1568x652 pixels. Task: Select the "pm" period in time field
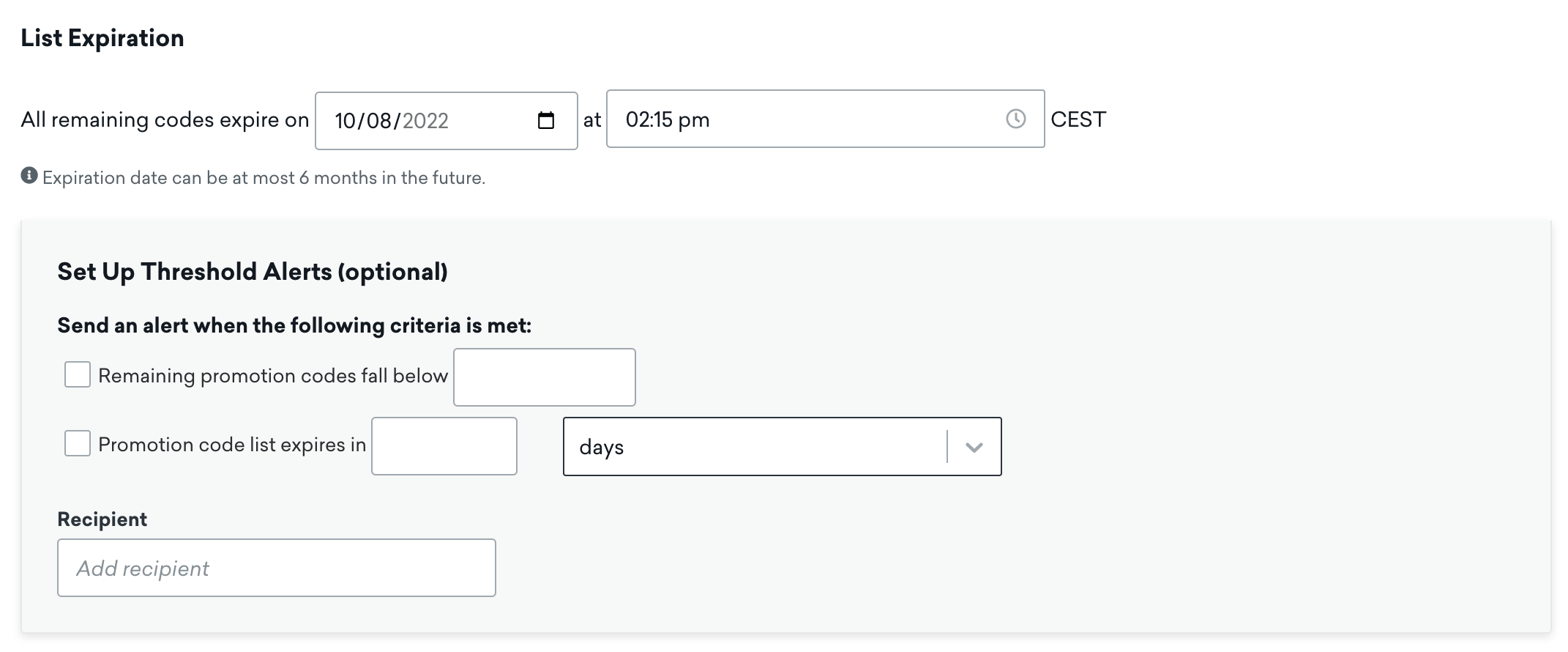[694, 119]
